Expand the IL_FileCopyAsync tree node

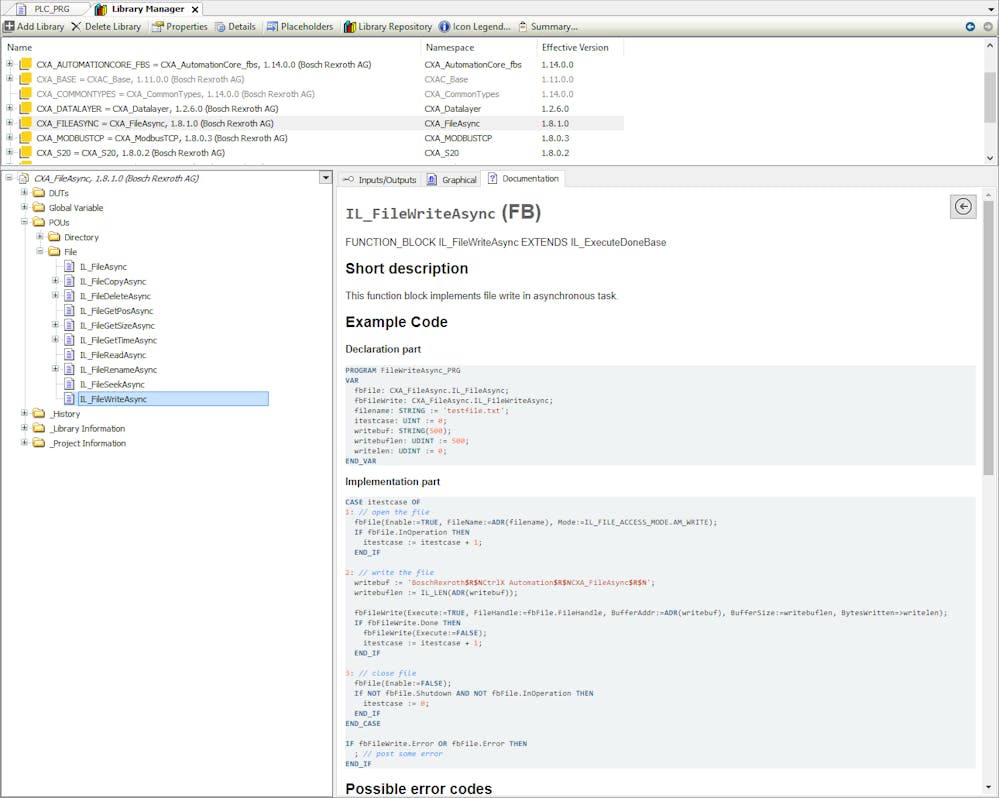tap(56, 282)
